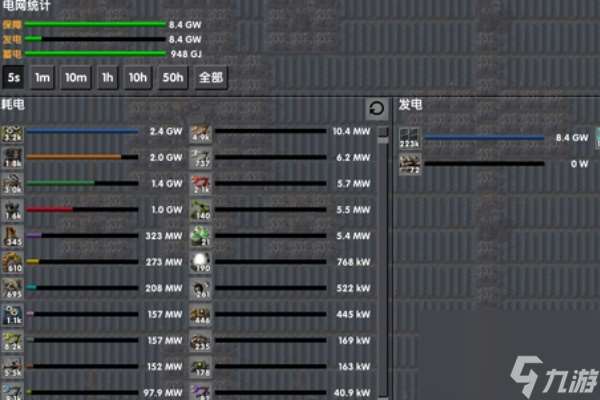Click the 273 MW consumption value
This screenshot has width=600, height=400.
tap(163, 262)
